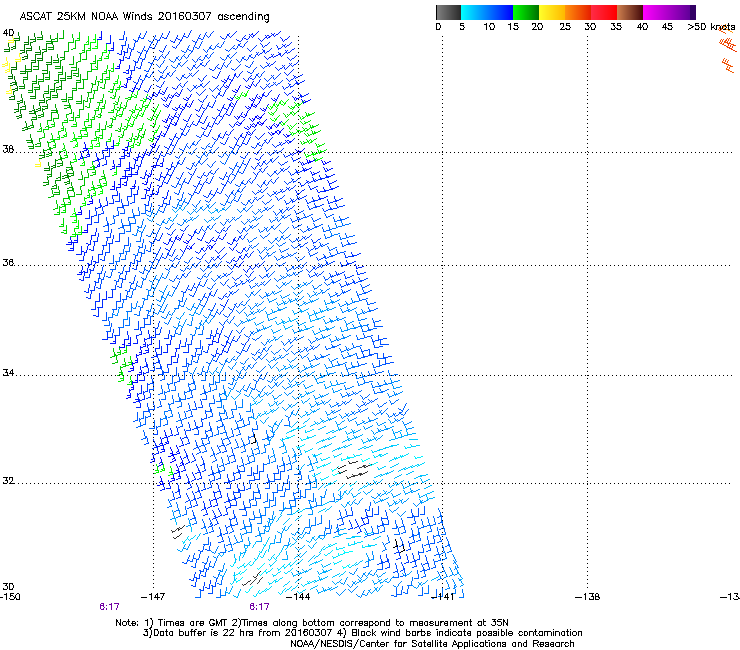740x650 pixels.
Task: Click the red 30-35 knots color segment
Action: [604, 12]
